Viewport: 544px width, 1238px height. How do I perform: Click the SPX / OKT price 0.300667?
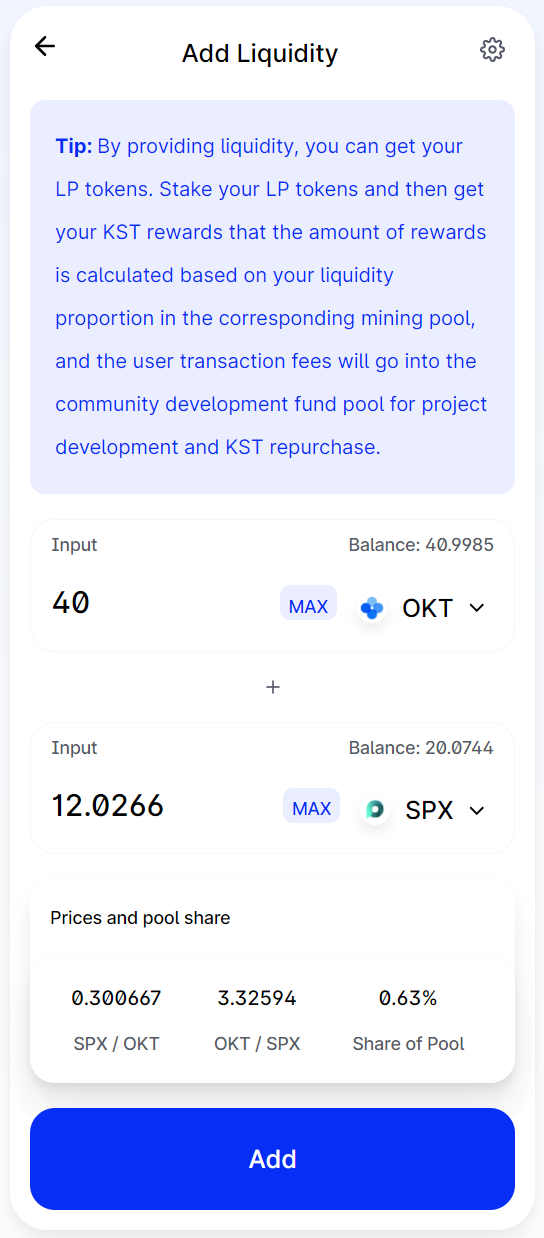(116, 998)
